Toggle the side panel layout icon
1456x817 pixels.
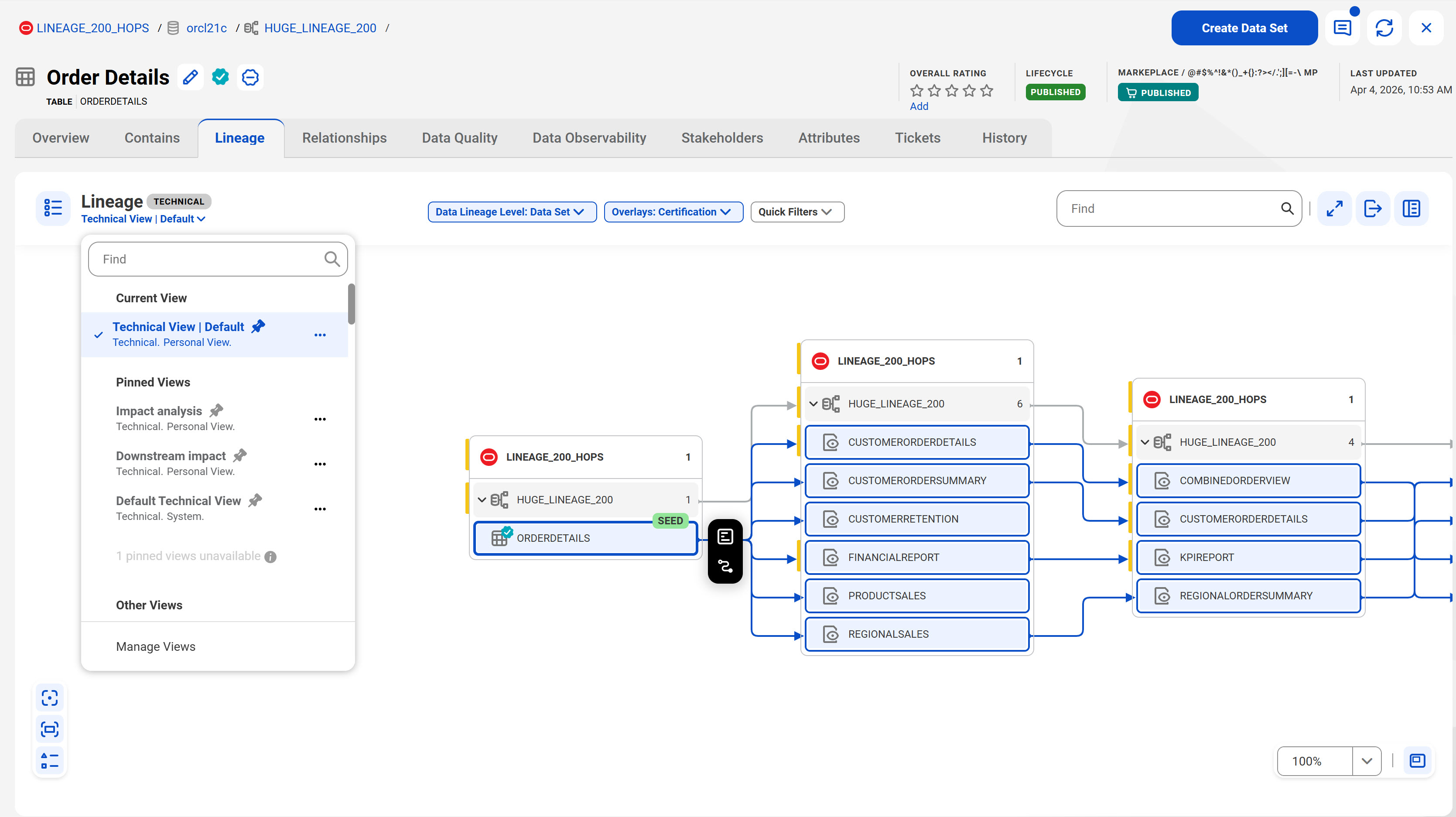coord(1412,209)
